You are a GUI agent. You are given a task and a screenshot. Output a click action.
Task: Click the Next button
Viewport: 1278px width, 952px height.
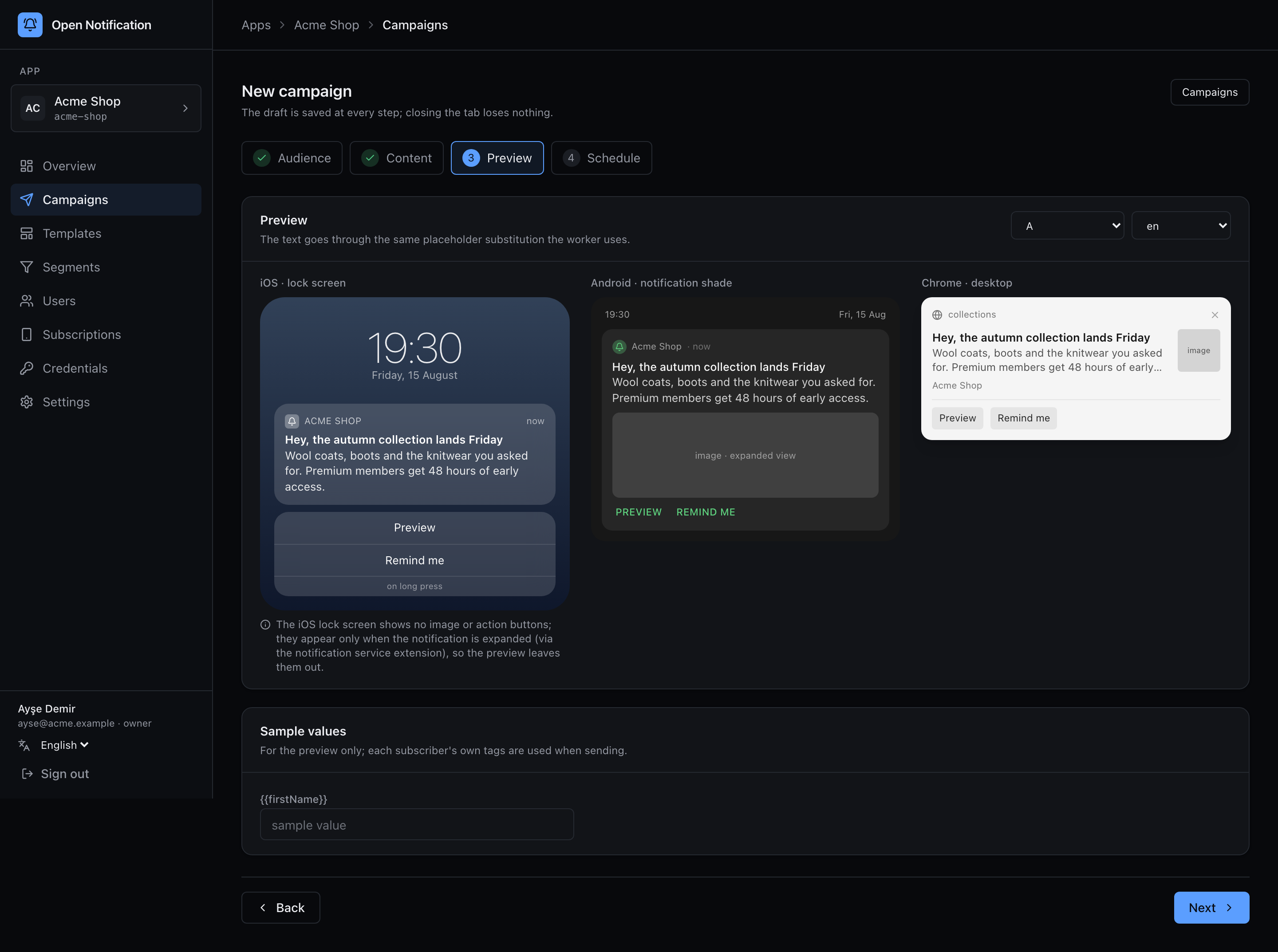pyautogui.click(x=1211, y=908)
